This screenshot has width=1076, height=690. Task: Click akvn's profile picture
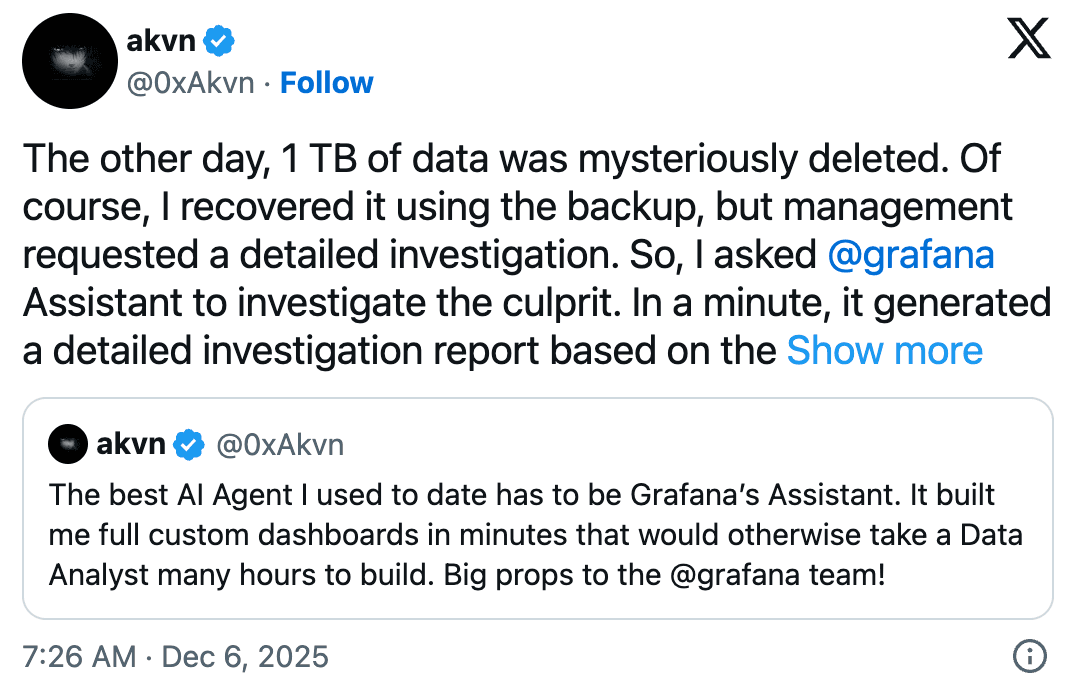[x=70, y=60]
